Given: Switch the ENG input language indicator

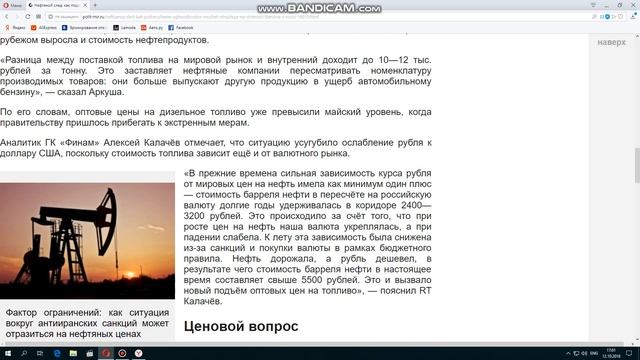Looking at the screenshot, I should (x=594, y=353).
